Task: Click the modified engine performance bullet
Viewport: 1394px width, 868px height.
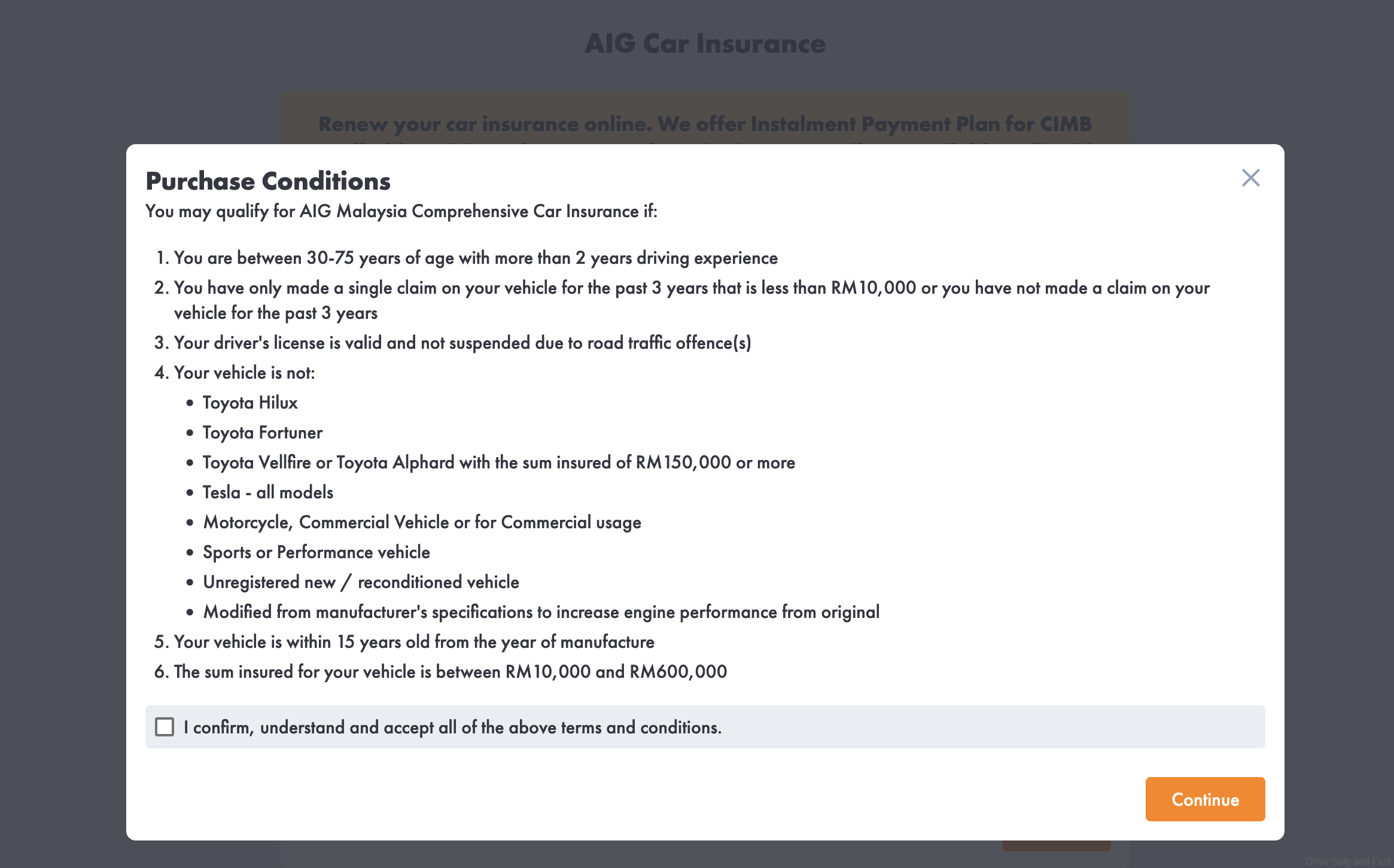Action: point(541,612)
